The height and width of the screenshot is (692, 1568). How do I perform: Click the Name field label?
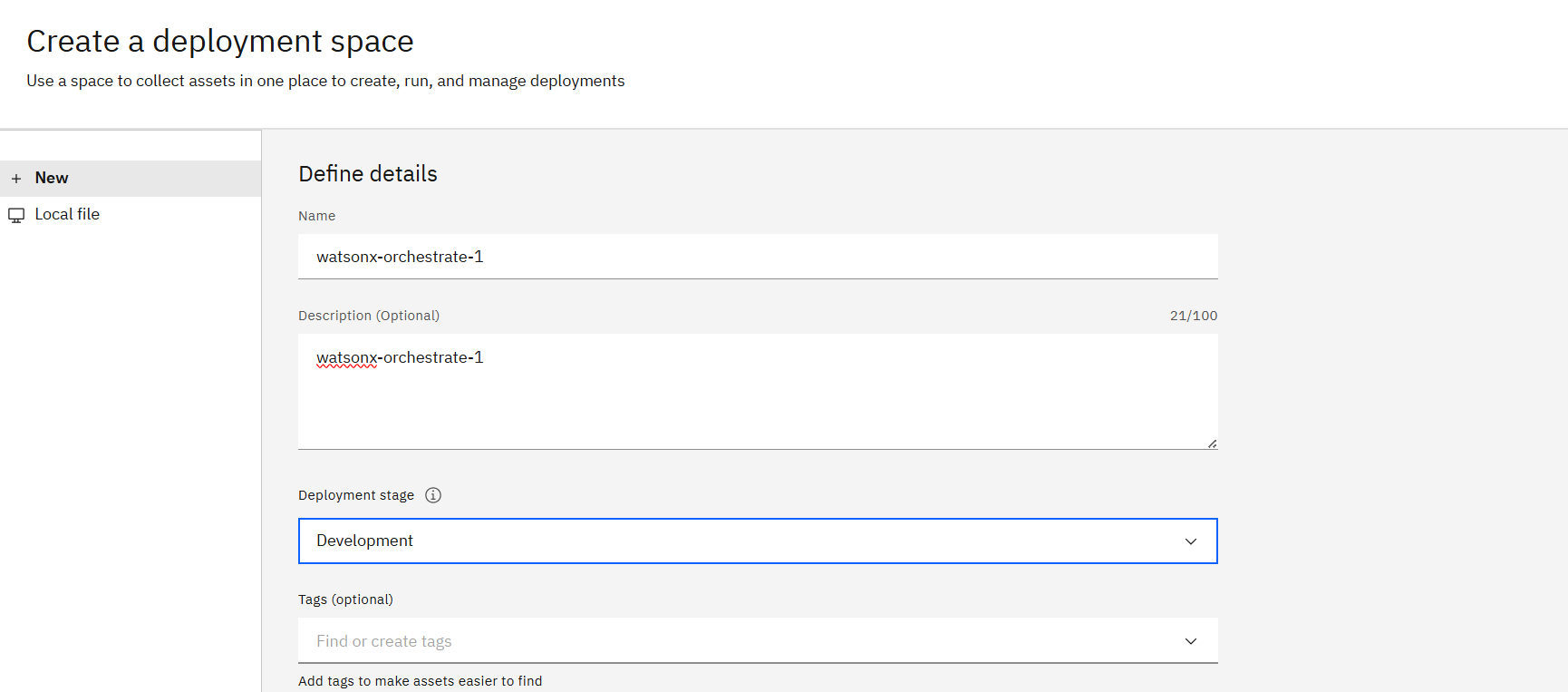click(317, 216)
